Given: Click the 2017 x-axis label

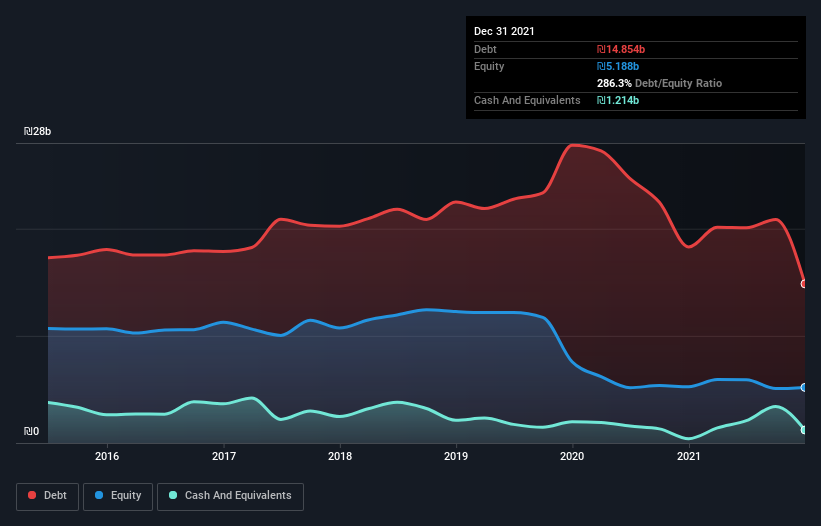Looking at the screenshot, I should point(224,456).
